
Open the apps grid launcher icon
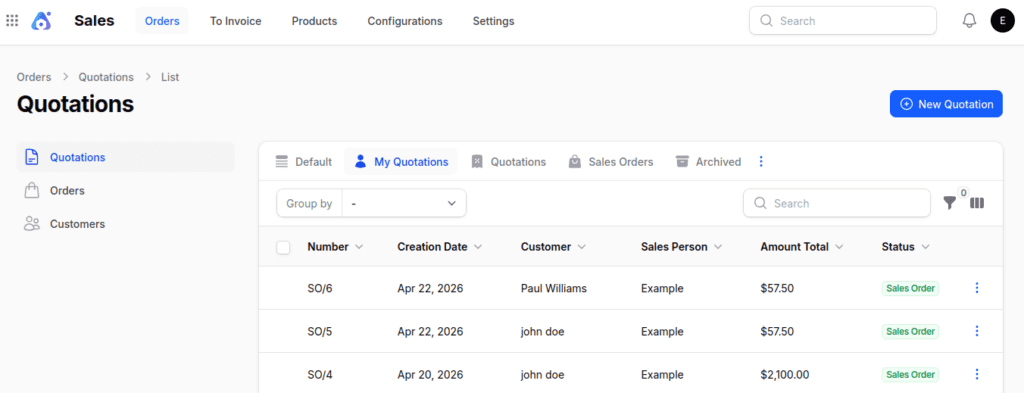(x=12, y=21)
